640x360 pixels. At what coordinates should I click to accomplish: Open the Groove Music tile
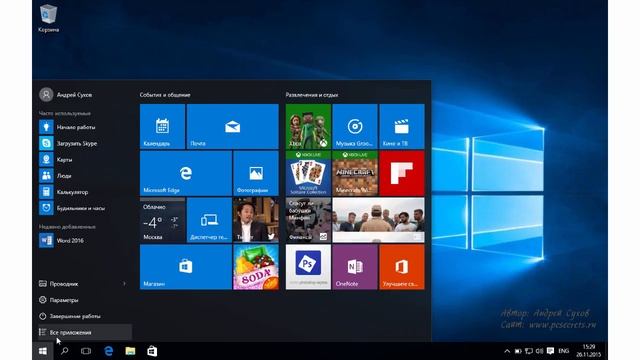[x=355, y=126]
